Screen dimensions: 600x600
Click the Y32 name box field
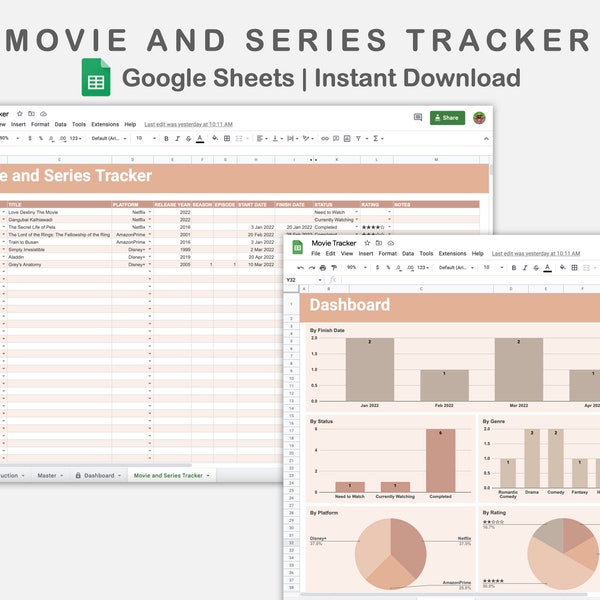(x=304, y=280)
